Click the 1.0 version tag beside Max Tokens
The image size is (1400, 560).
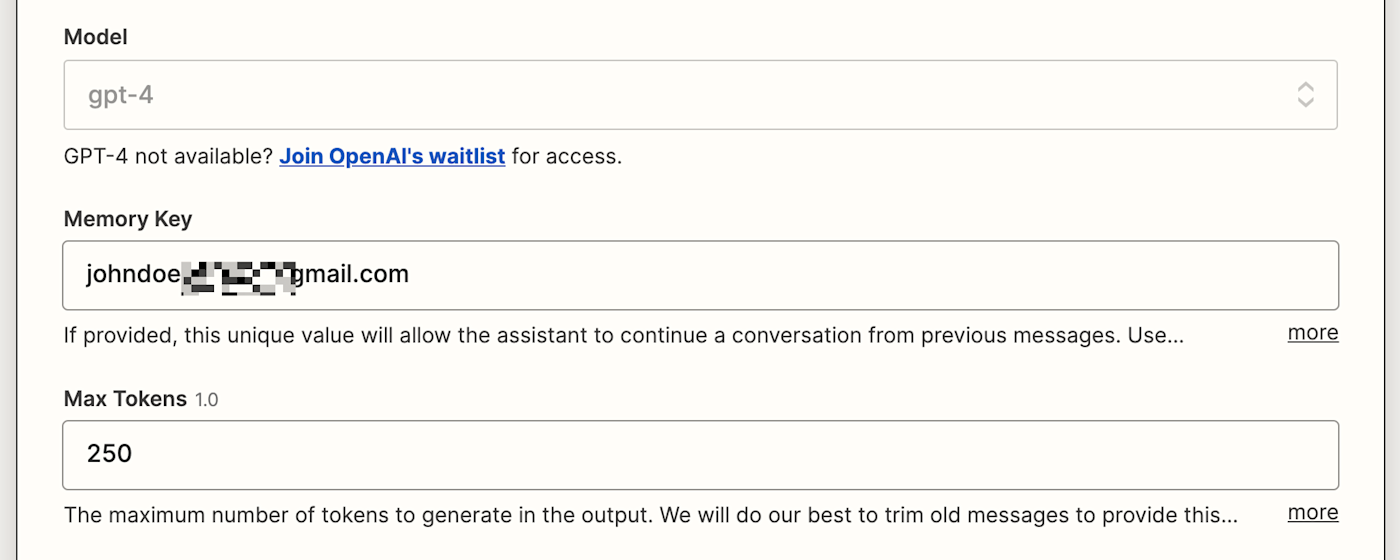tap(206, 400)
